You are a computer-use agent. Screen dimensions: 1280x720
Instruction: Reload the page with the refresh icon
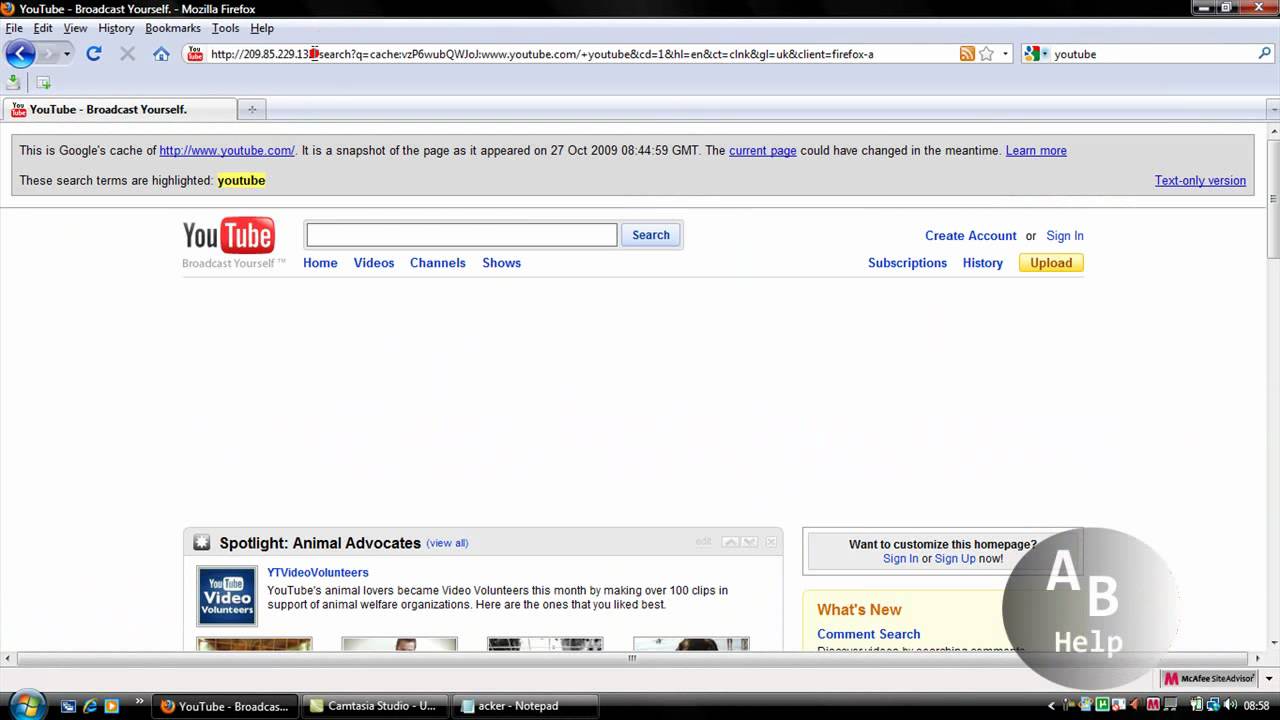click(94, 54)
